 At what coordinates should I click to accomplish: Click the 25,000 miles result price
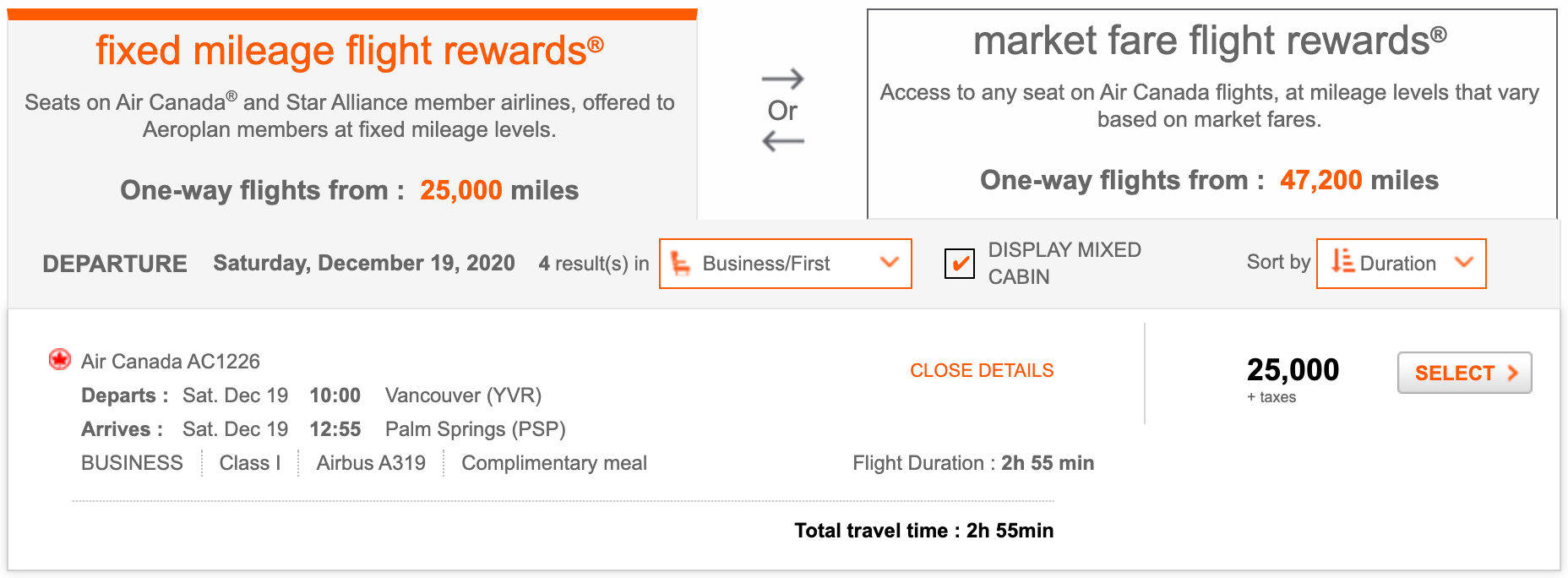[x=1293, y=370]
